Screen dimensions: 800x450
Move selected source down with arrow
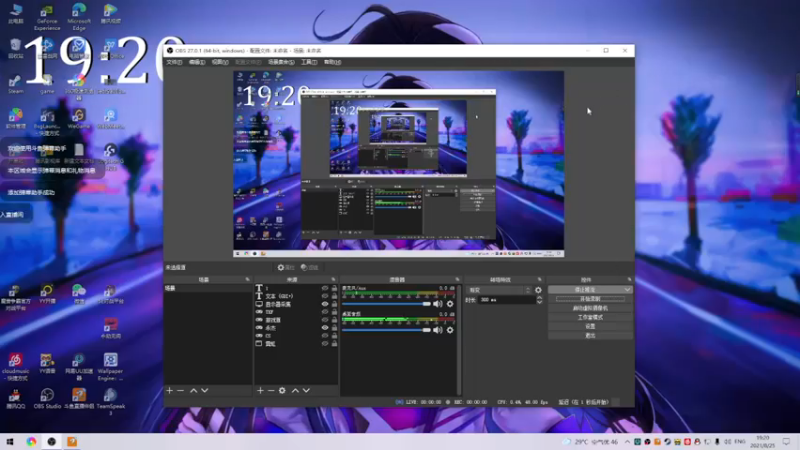point(306,390)
